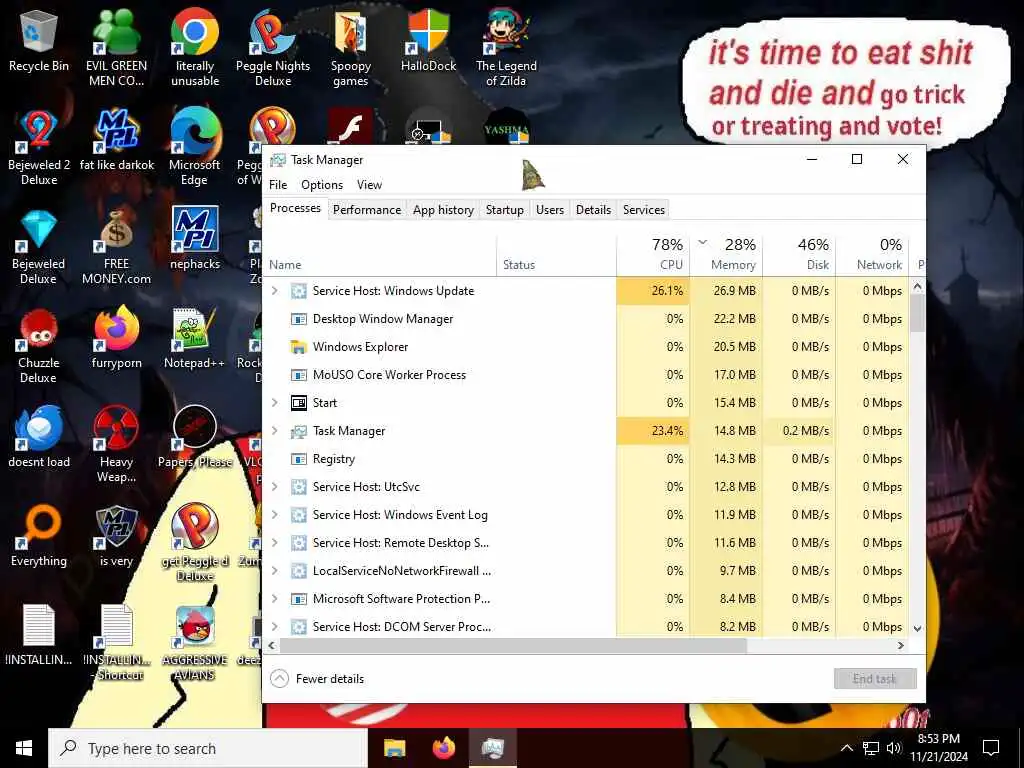1024x768 pixels.
Task: Open the Spoopy games folder icon
Action: click(351, 48)
